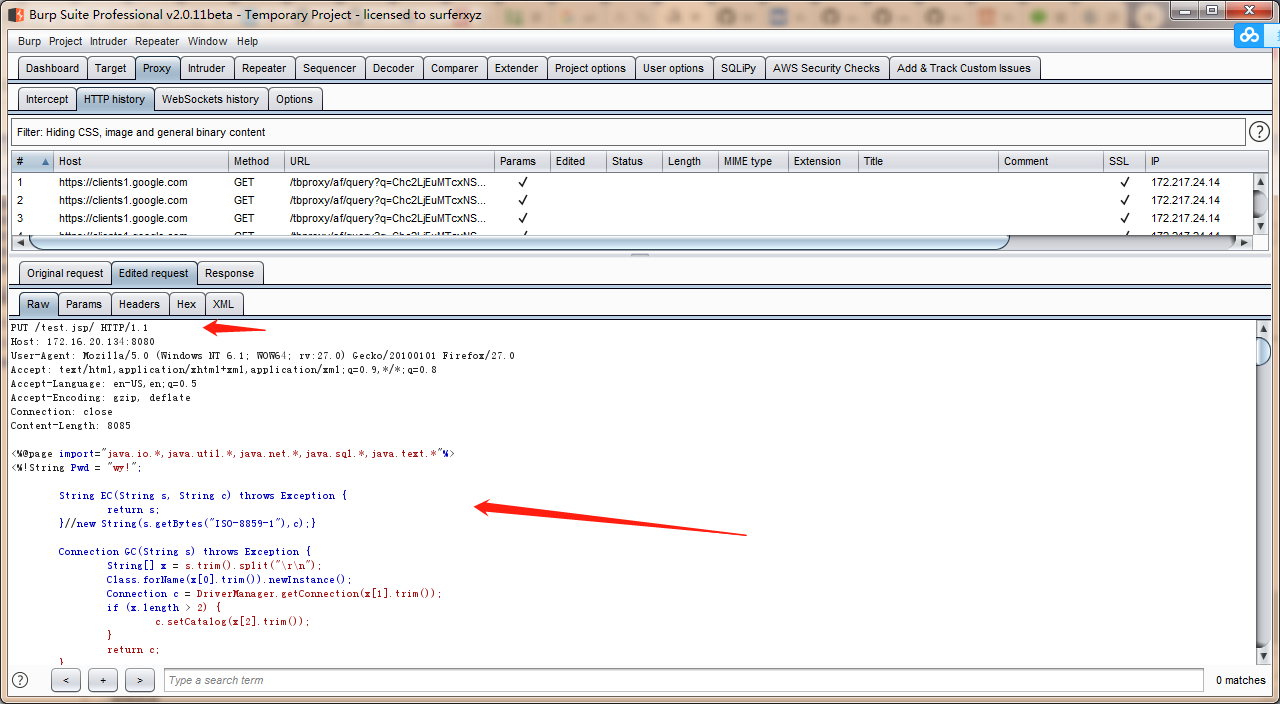The height and width of the screenshot is (704, 1280).
Task: Select the Proxy tab
Action: (157, 68)
